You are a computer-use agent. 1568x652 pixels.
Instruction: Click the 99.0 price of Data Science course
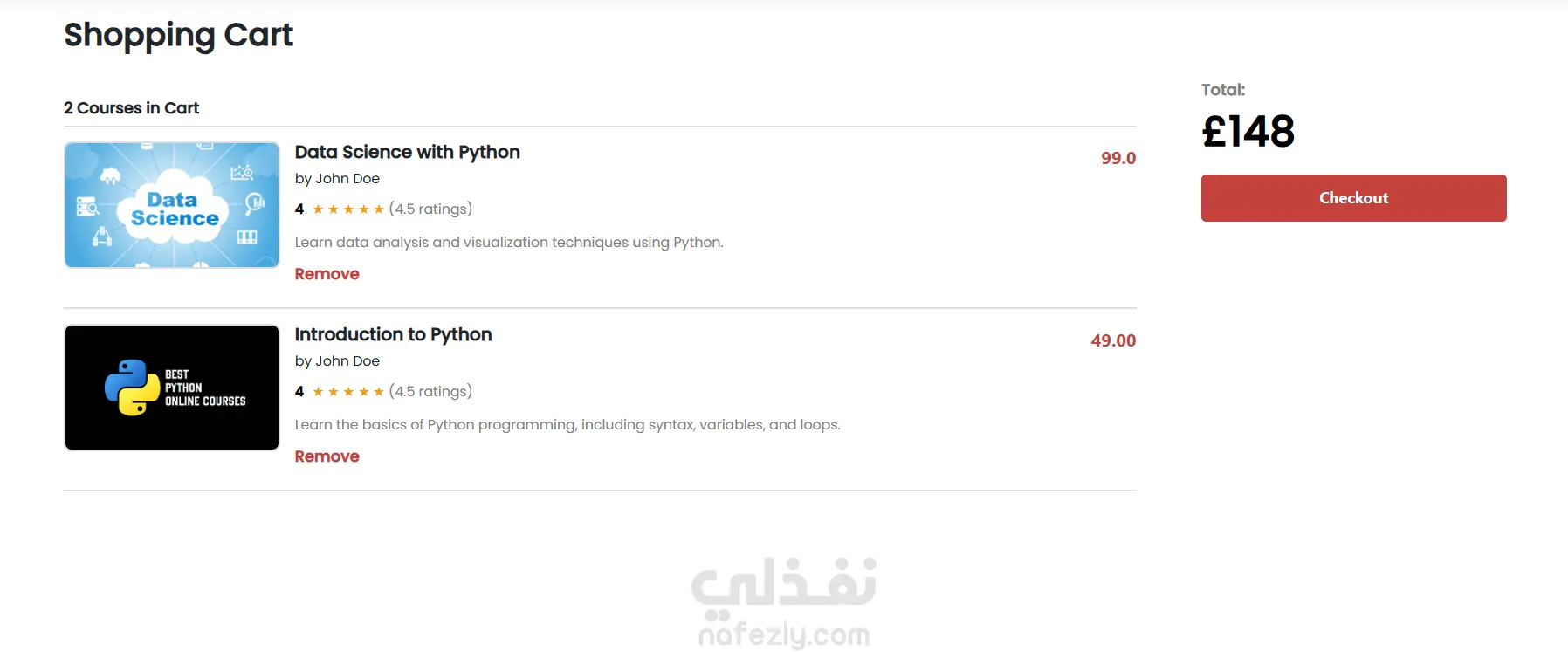[1118, 158]
